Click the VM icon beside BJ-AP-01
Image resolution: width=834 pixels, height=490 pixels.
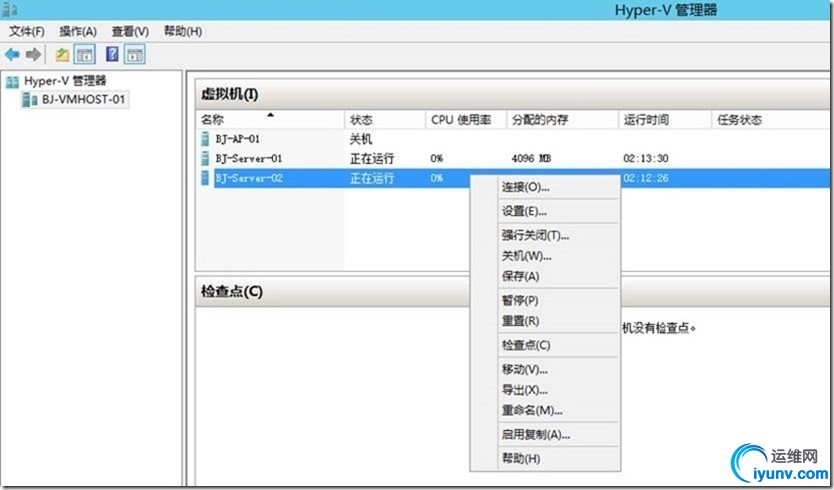pos(205,139)
